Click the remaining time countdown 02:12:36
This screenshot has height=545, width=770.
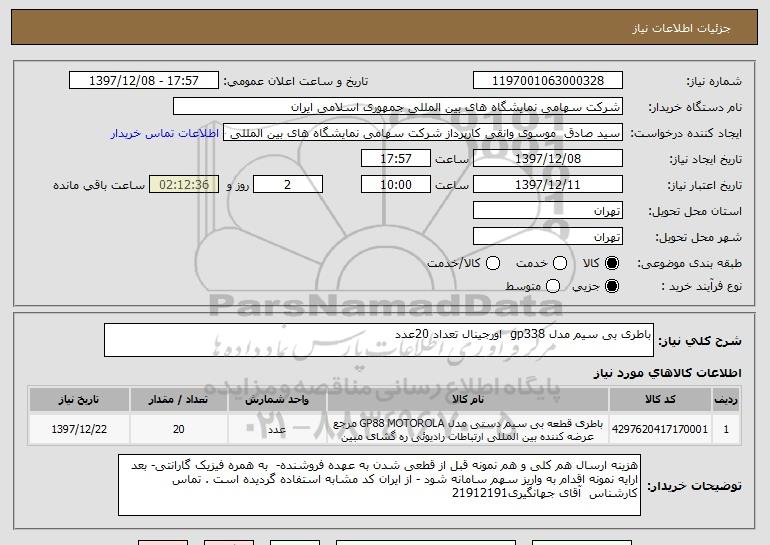(184, 185)
